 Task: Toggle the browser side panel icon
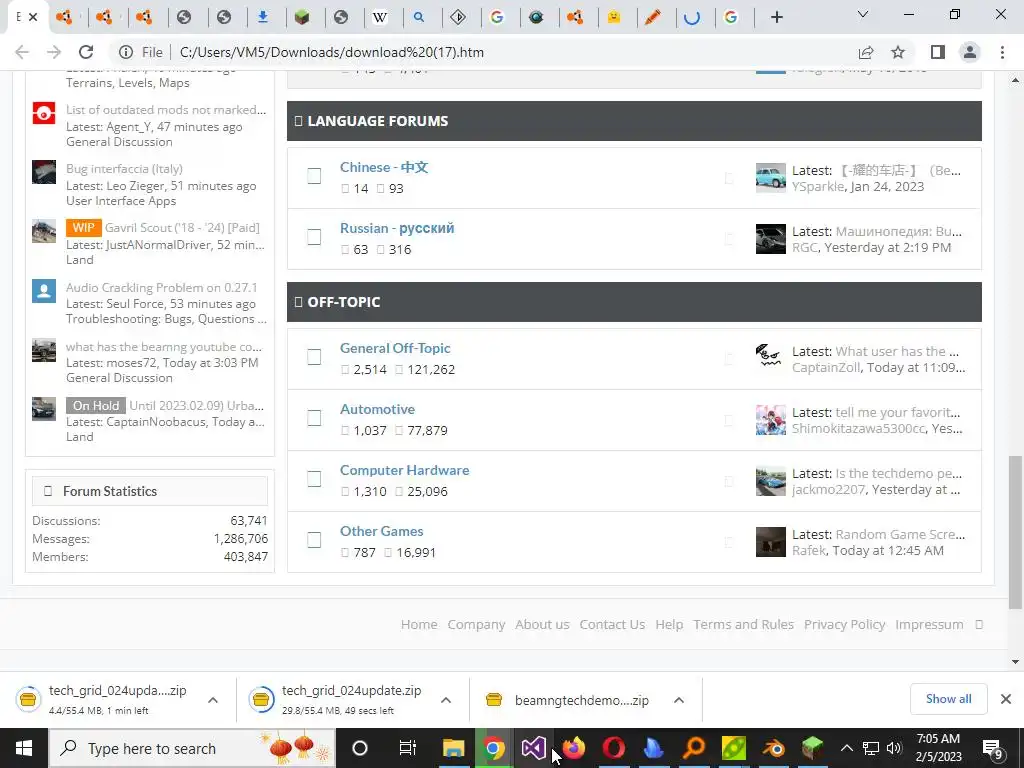(x=938, y=52)
